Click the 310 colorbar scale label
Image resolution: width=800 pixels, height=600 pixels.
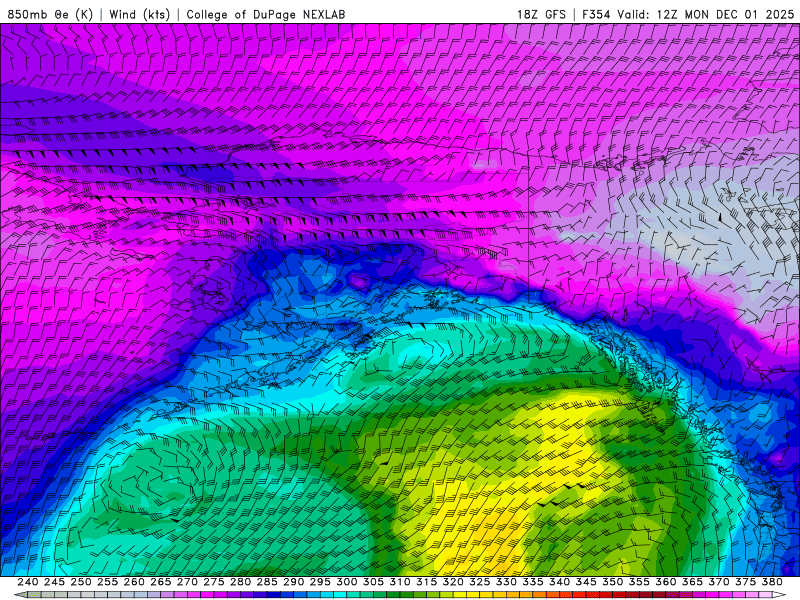click(x=400, y=582)
